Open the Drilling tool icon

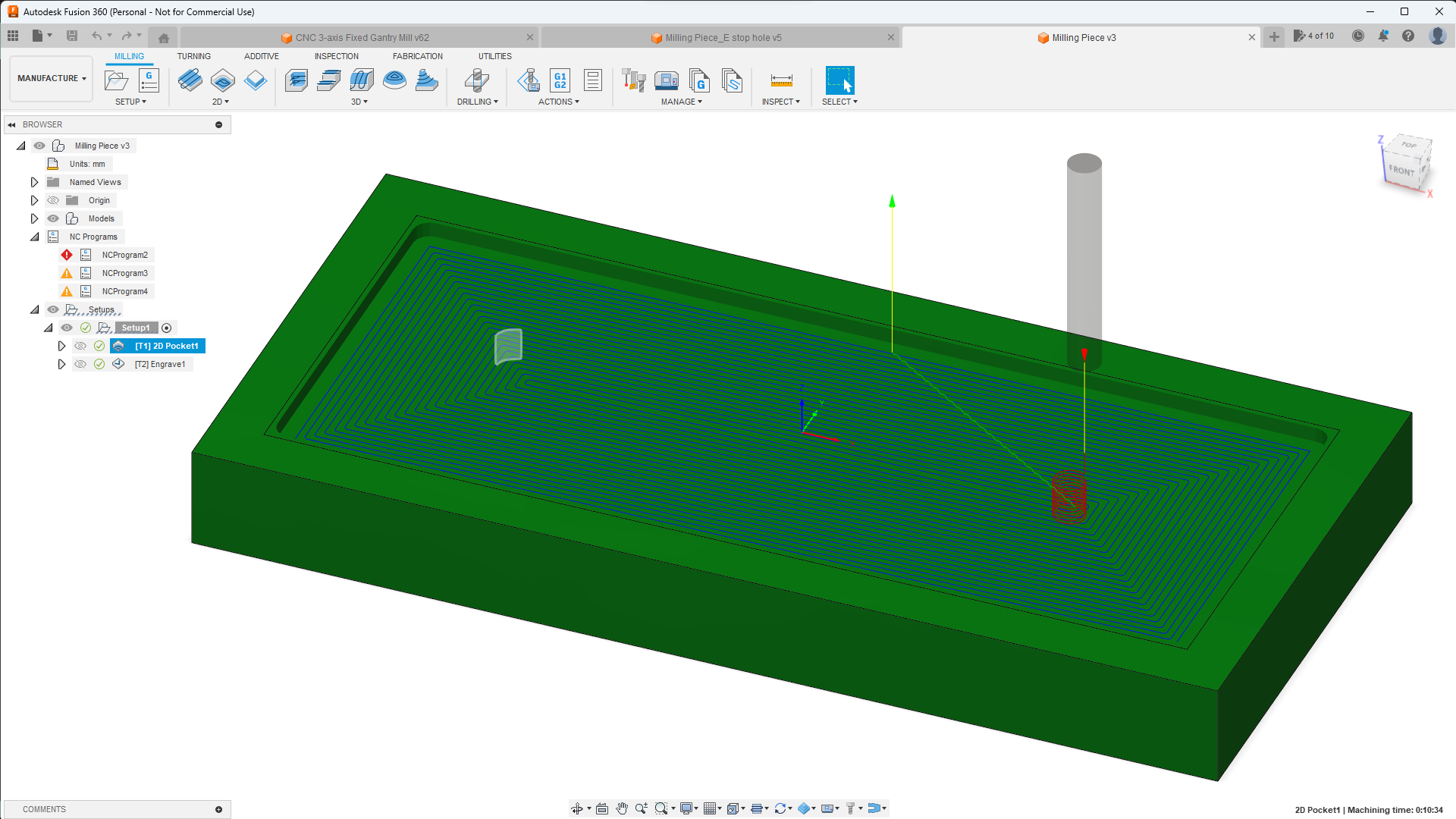(x=476, y=80)
